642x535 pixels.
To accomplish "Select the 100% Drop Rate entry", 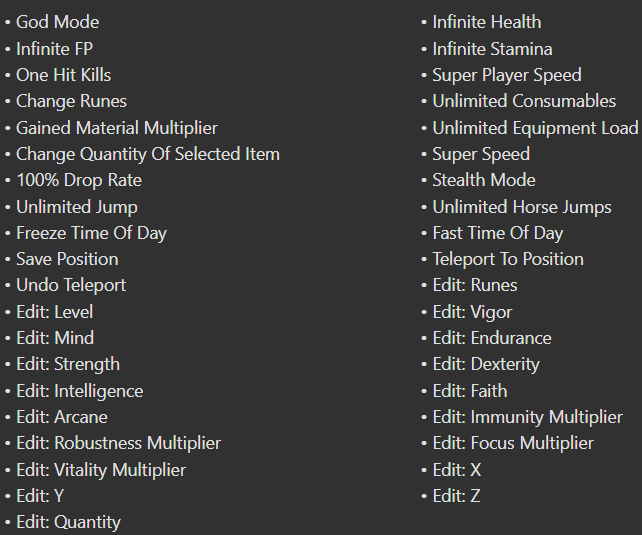I will click(x=79, y=180).
